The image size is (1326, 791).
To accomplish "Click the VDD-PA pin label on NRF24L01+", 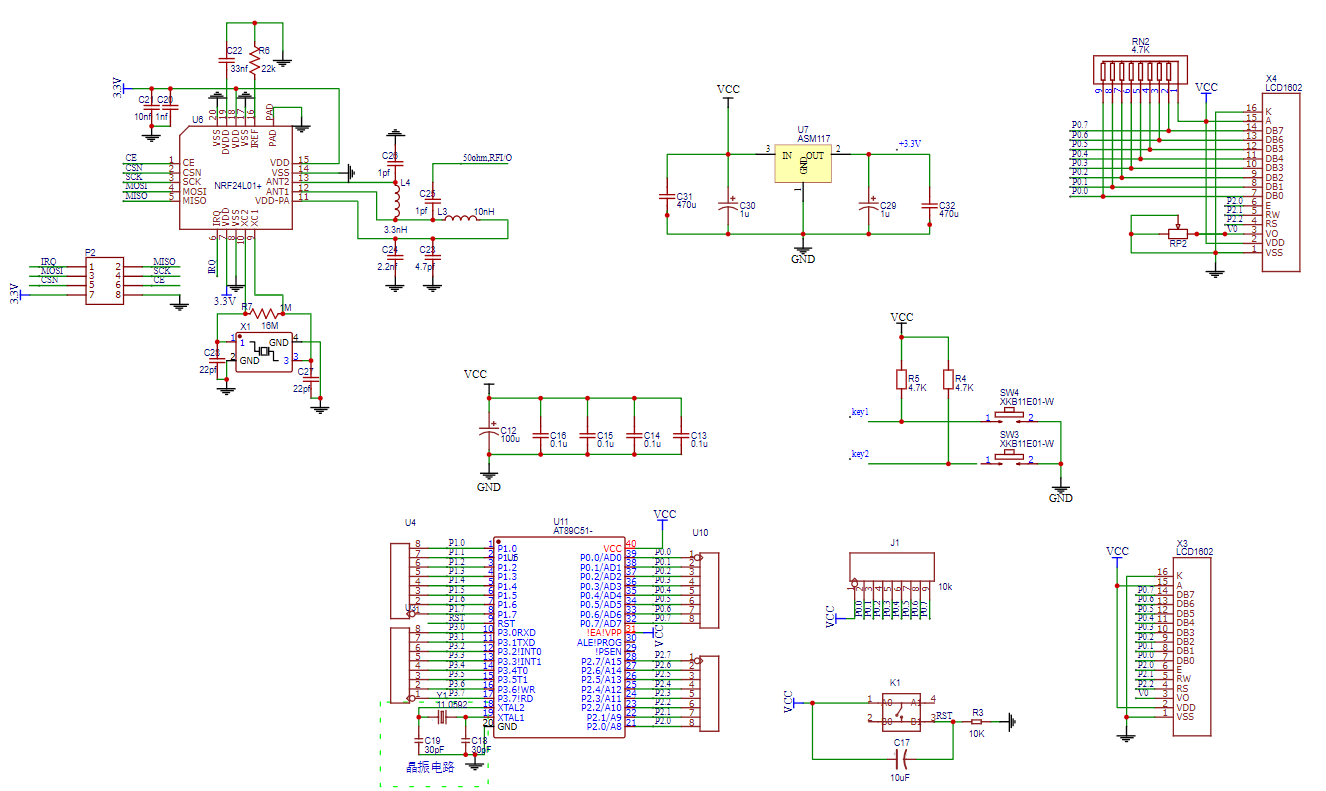I will [x=273, y=200].
